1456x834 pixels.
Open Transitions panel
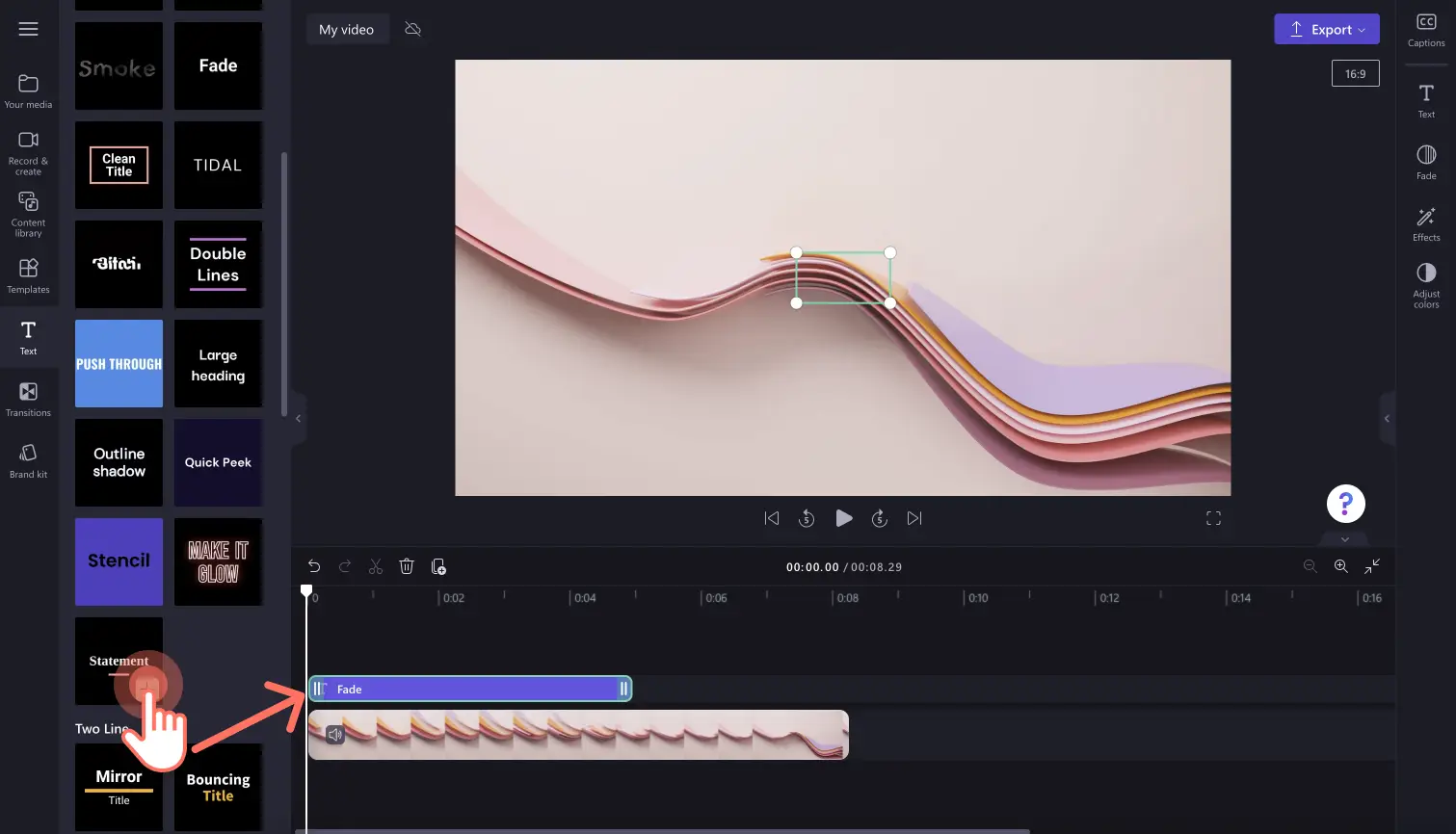tap(29, 399)
